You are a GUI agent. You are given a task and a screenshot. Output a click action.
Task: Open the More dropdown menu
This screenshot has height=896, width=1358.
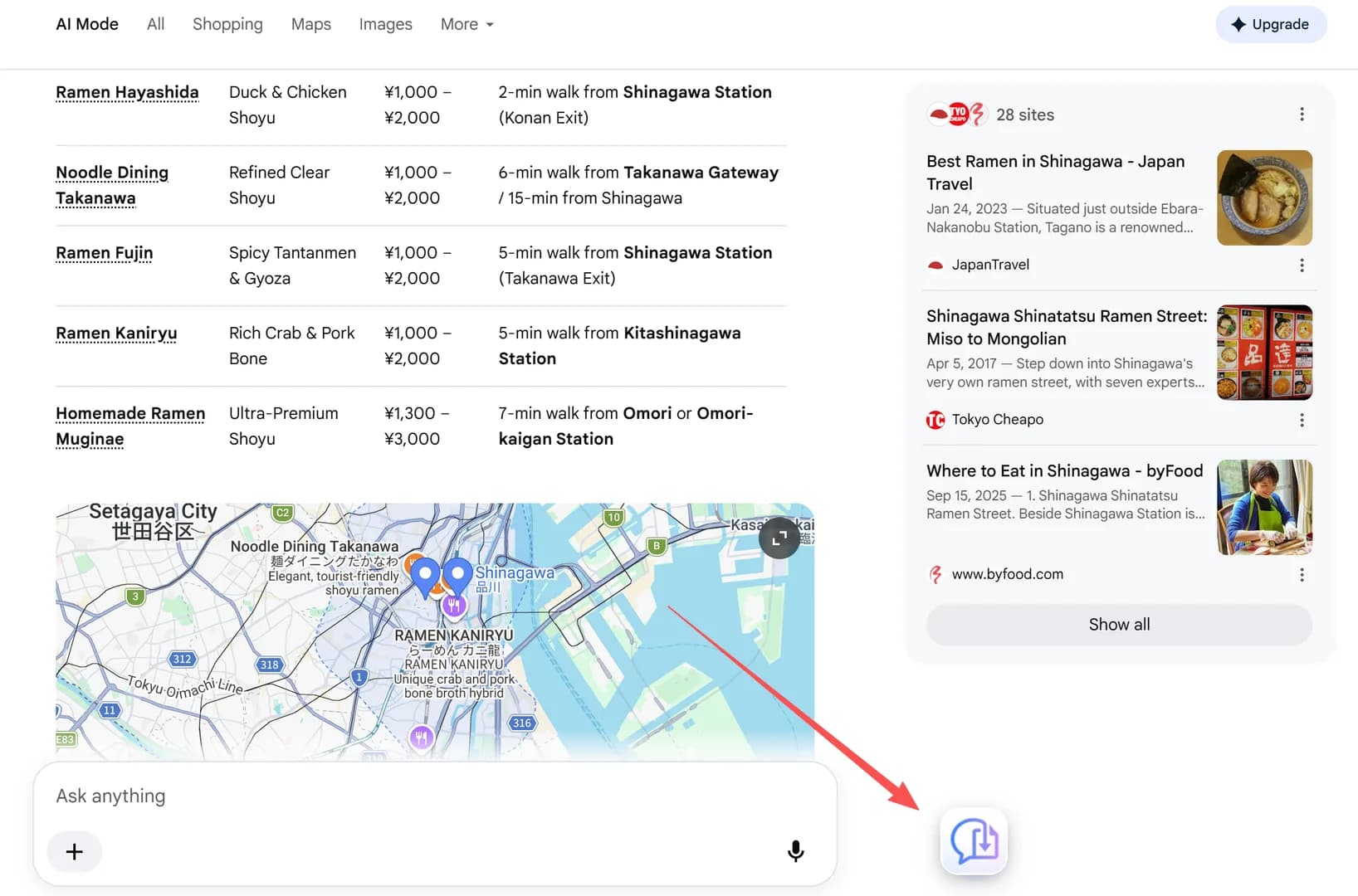coord(467,24)
